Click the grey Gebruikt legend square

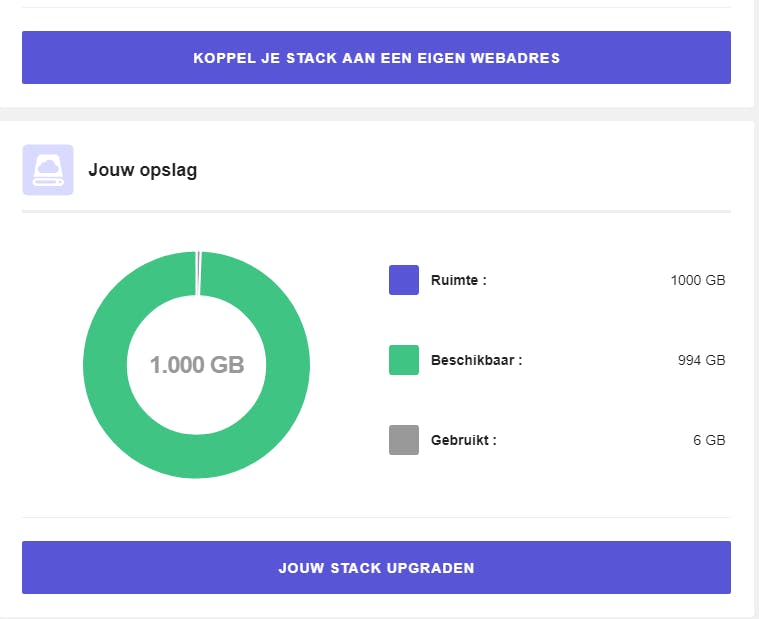403,440
